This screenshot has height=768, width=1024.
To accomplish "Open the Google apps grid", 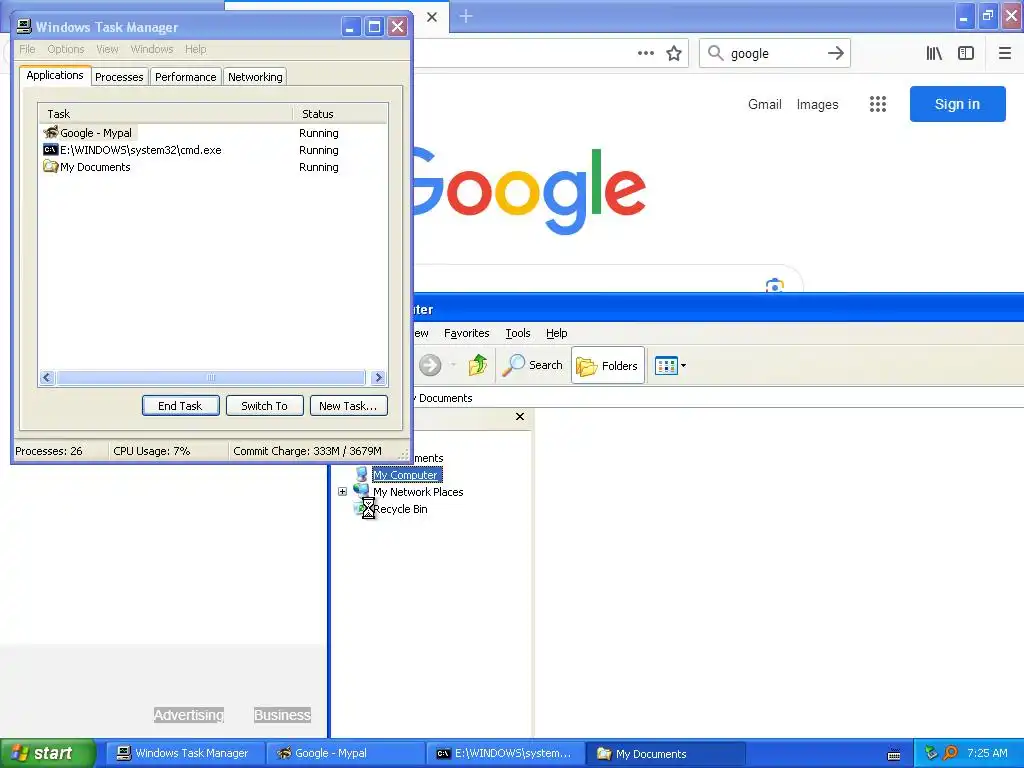I will [x=878, y=104].
